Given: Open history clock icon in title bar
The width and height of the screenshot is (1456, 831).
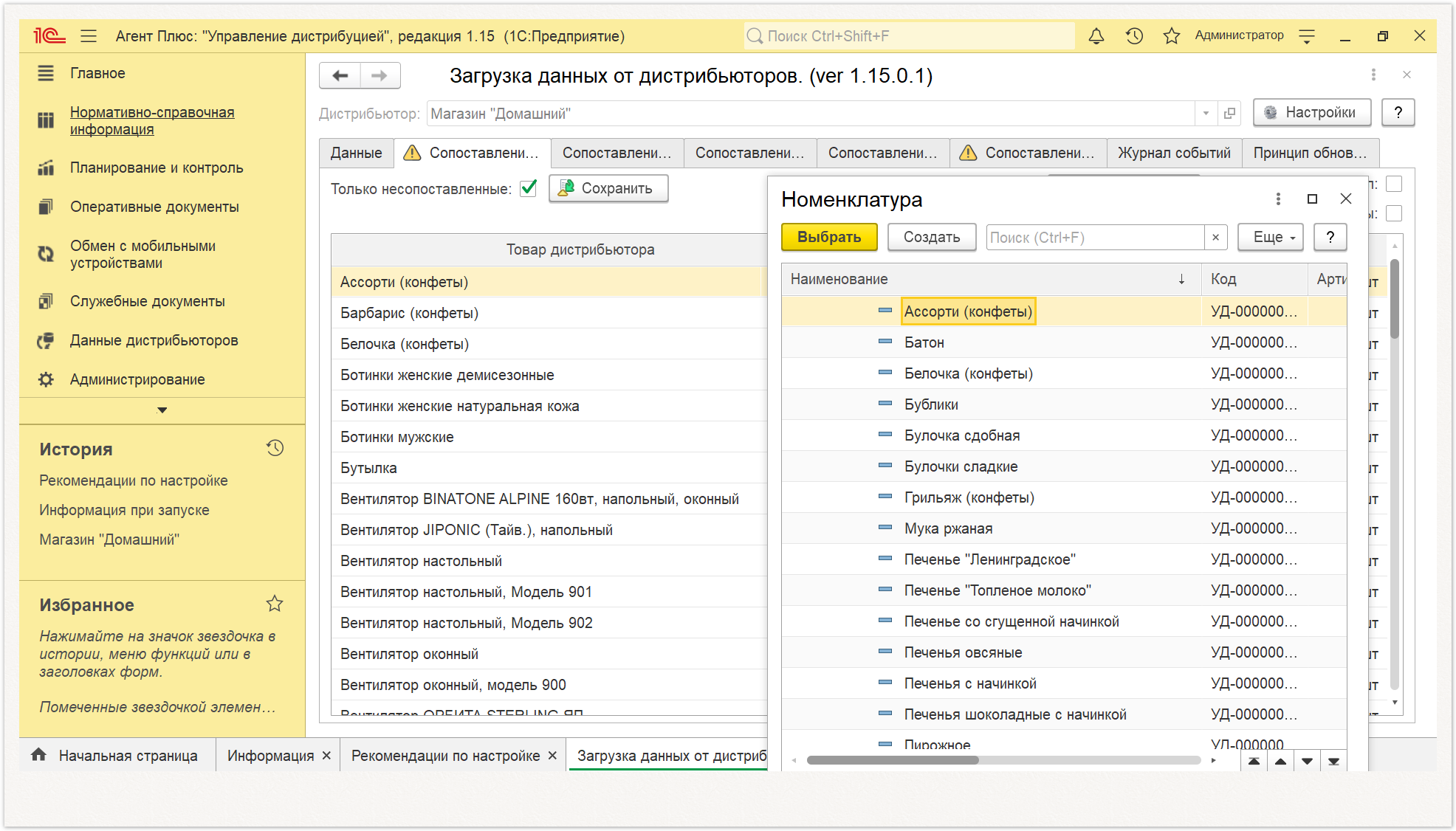Looking at the screenshot, I should (x=1134, y=35).
